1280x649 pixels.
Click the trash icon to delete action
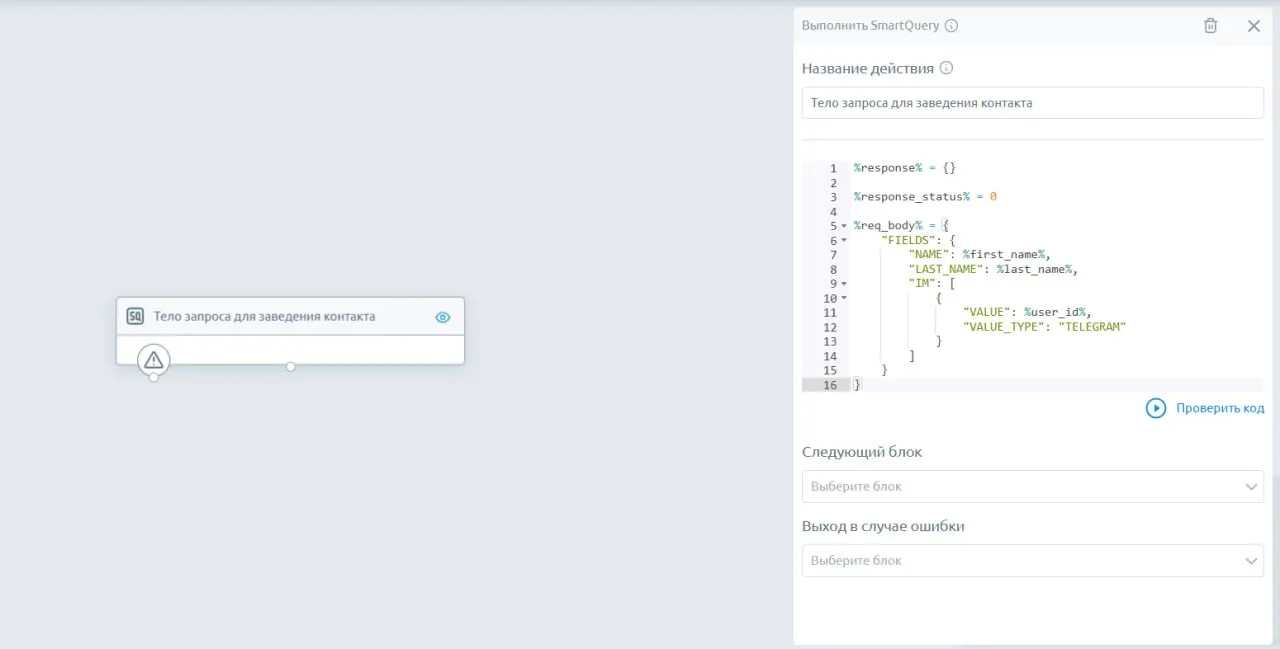click(1210, 26)
